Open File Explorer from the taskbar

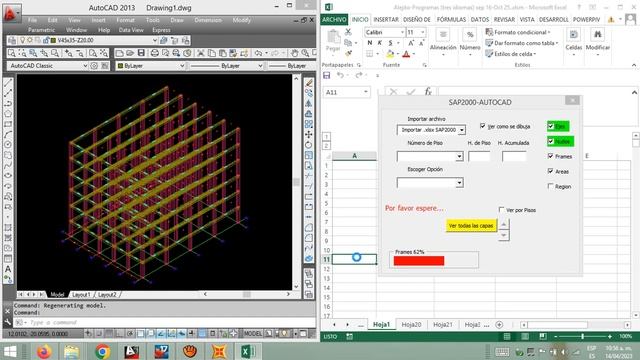(x=71, y=351)
